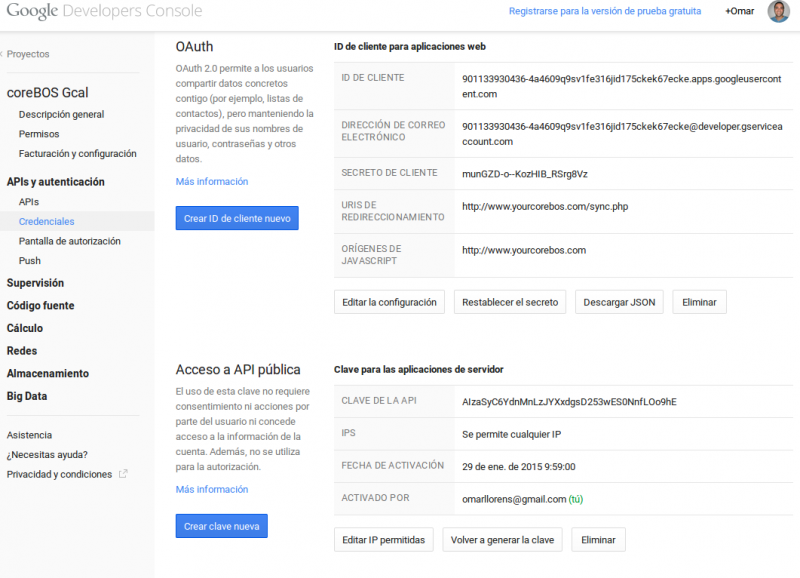
Task: Click Restablecer el secreto button
Action: pyautogui.click(x=510, y=302)
